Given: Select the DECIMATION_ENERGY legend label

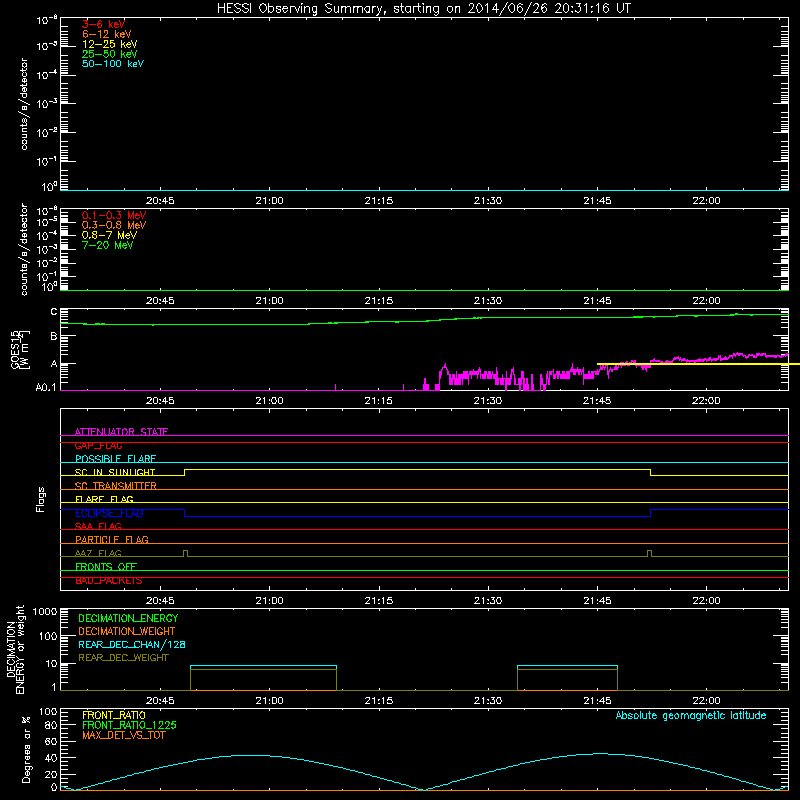Looking at the screenshot, I should [128, 618].
